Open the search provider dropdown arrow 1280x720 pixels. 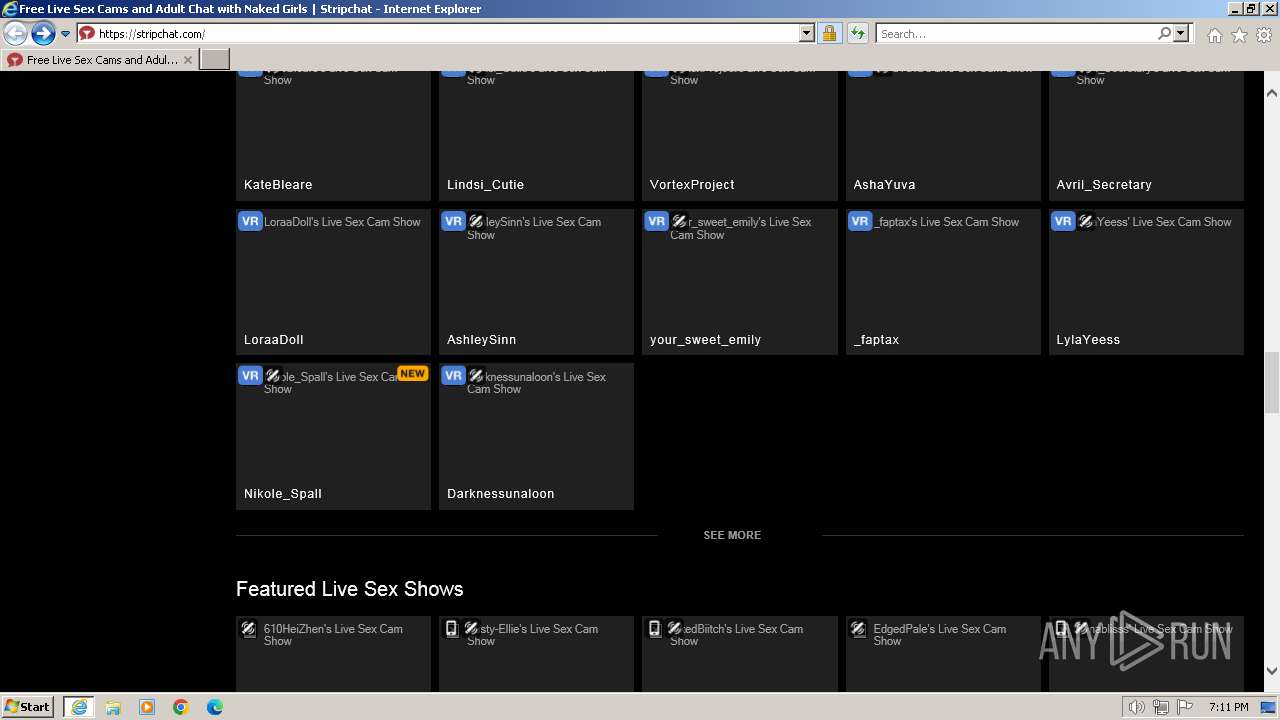tap(1181, 34)
